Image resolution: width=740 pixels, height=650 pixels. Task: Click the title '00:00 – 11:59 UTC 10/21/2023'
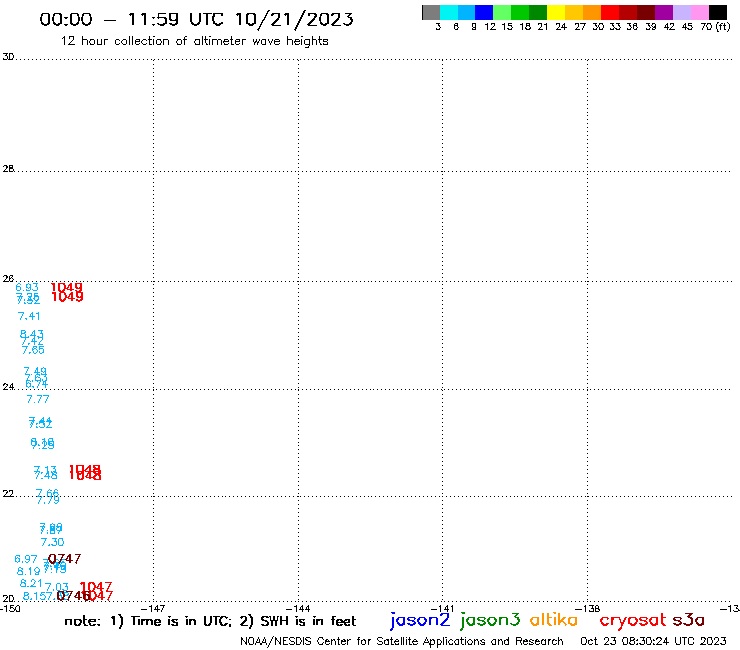[x=196, y=19]
